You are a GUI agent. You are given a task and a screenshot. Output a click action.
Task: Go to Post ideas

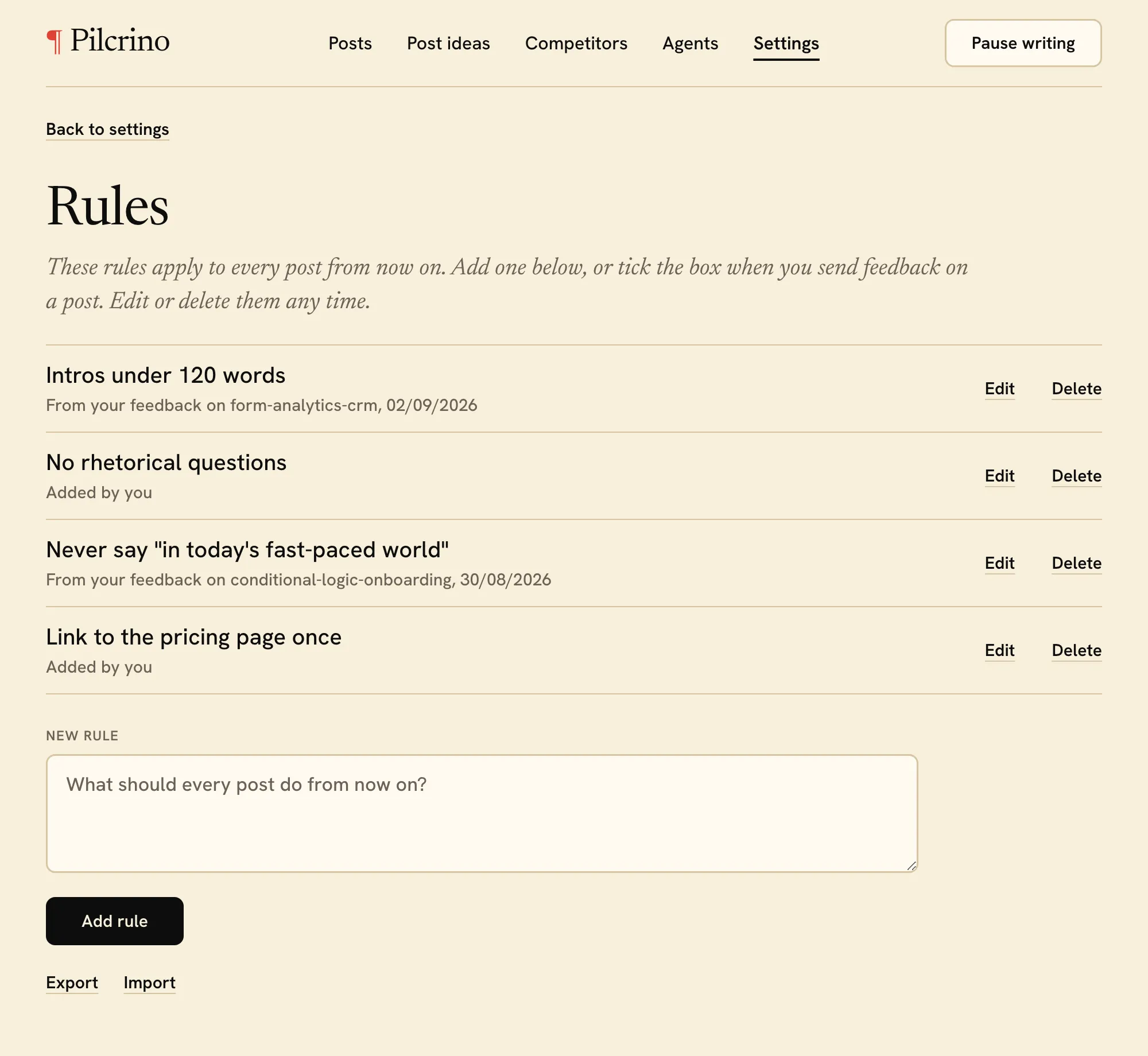point(448,43)
